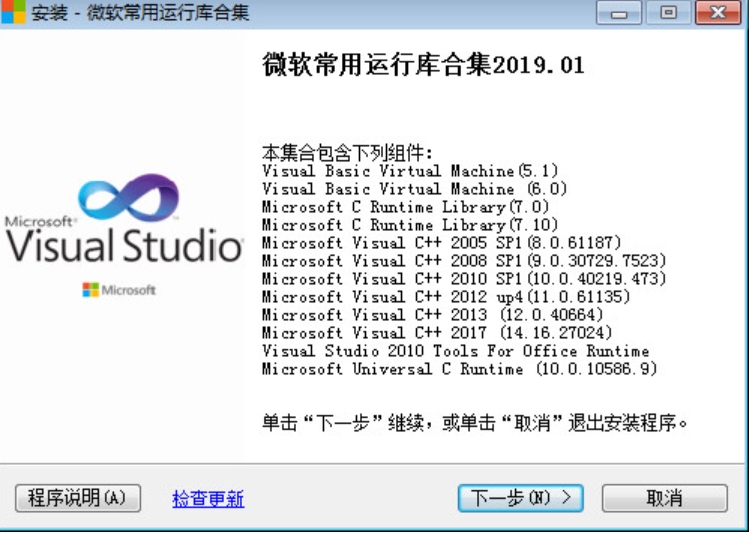Close the installer window
Screen dimensions: 751x534
coord(718,12)
